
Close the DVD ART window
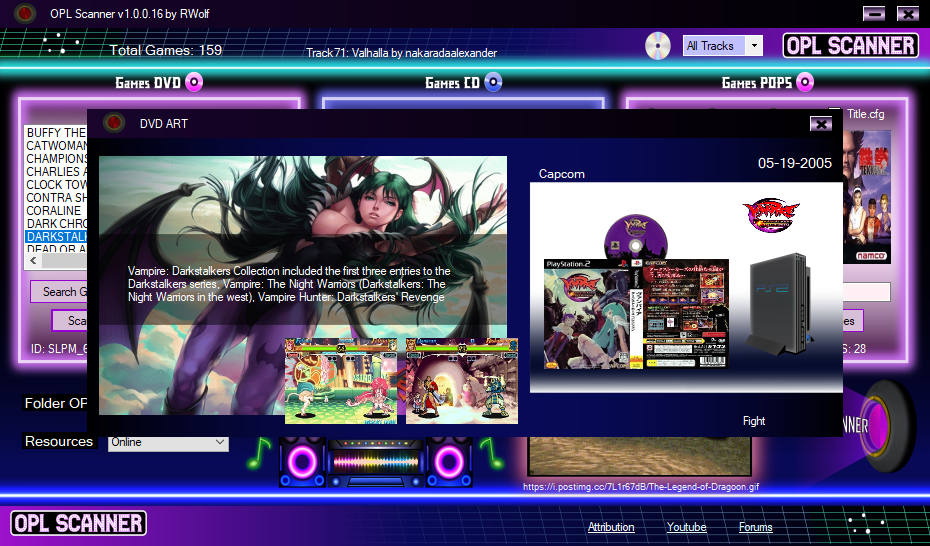[821, 123]
